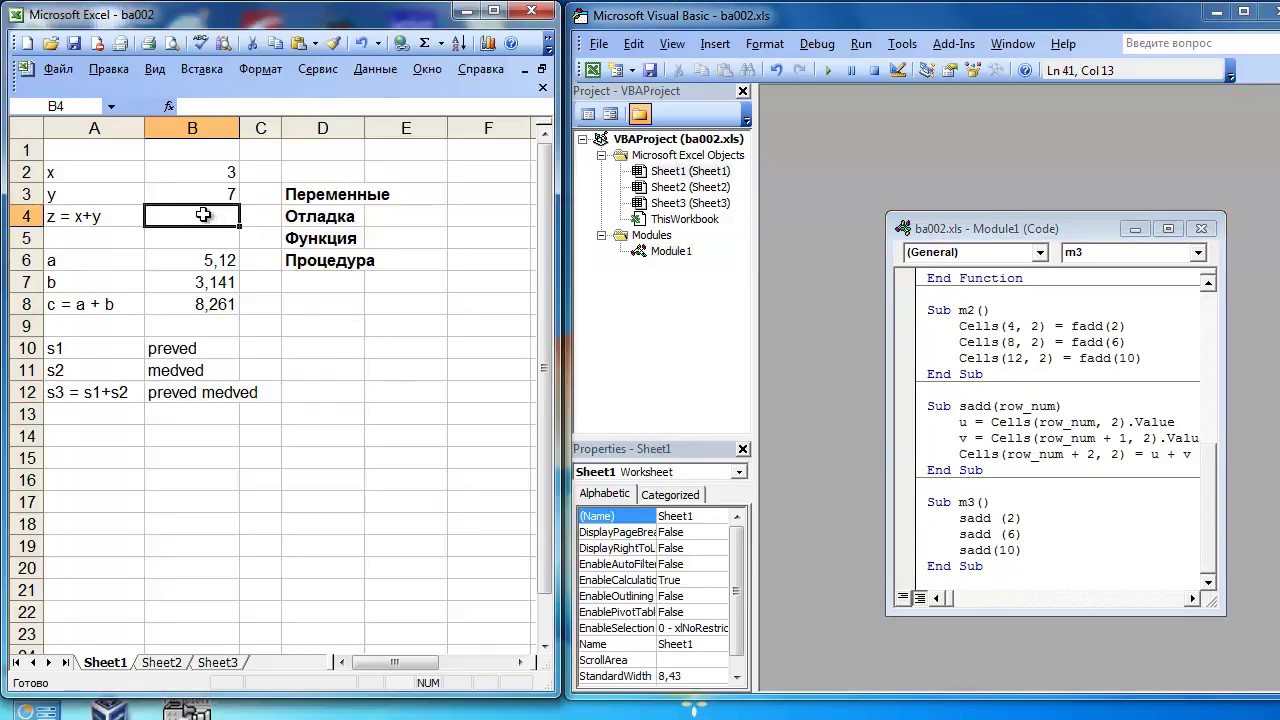
Task: Click the Break pause icon in VBA toolbar
Action: [851, 70]
